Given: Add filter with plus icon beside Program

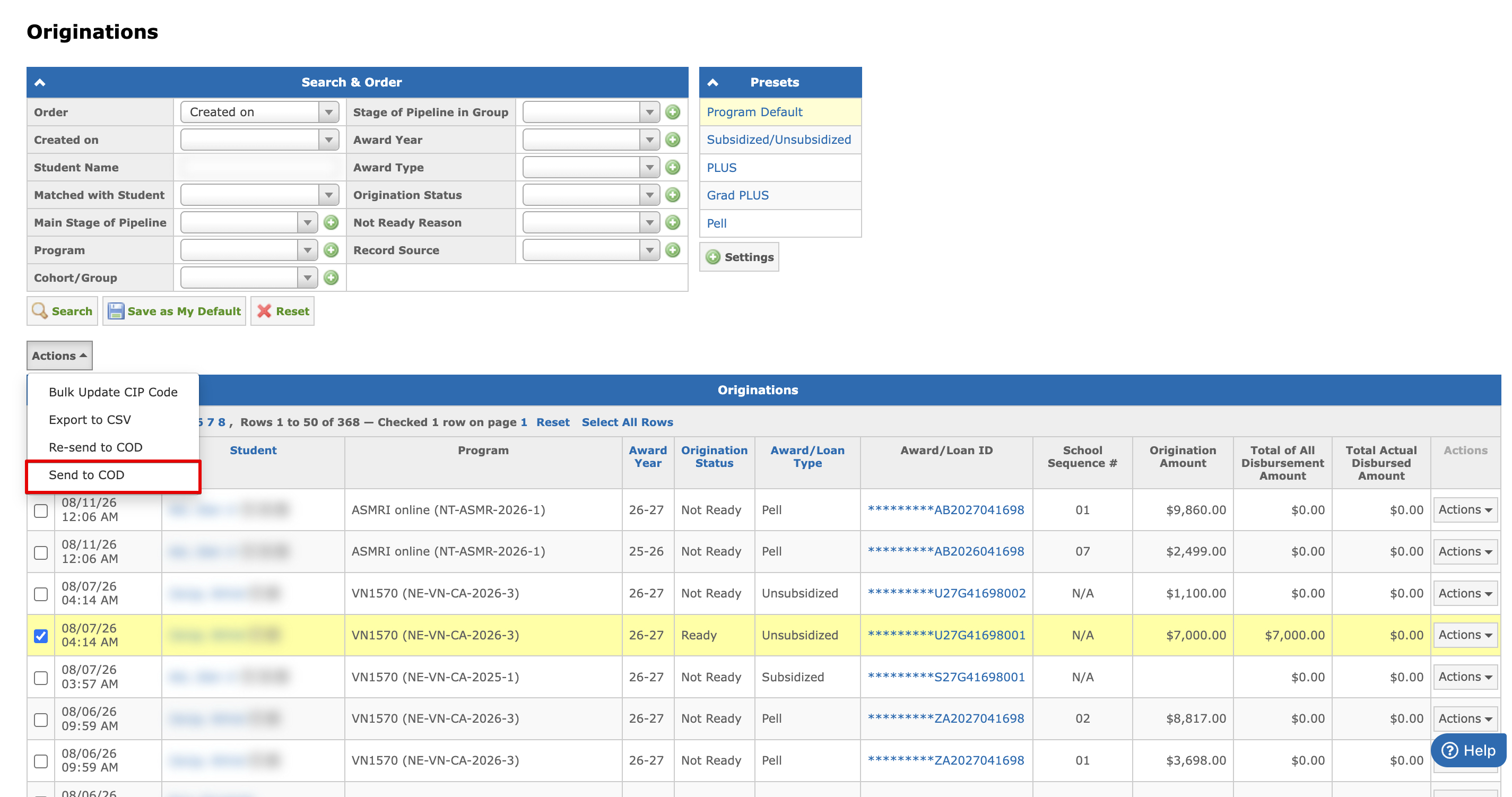Looking at the screenshot, I should pos(331,250).
